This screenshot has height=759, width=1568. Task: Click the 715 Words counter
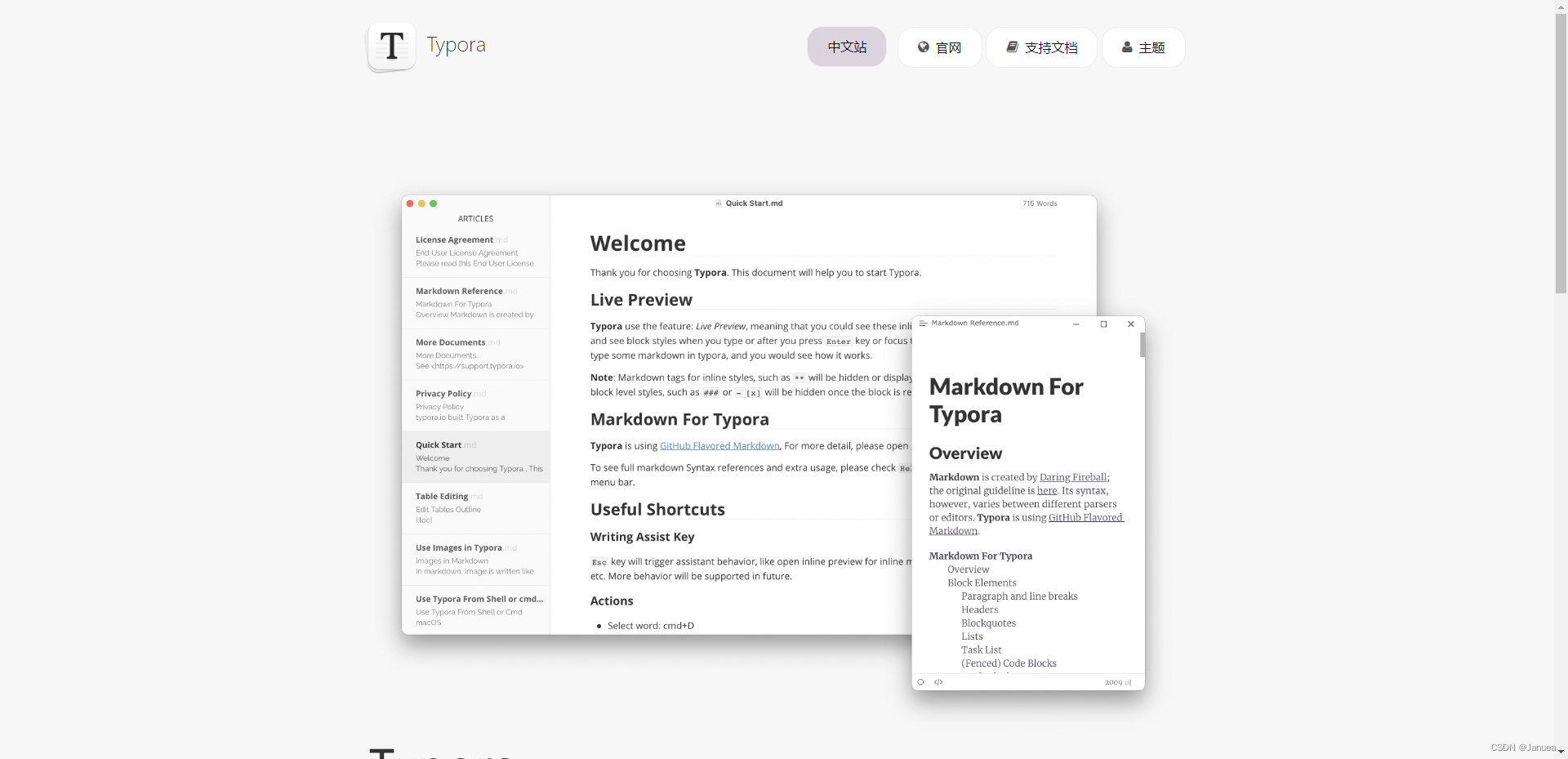click(x=1040, y=203)
